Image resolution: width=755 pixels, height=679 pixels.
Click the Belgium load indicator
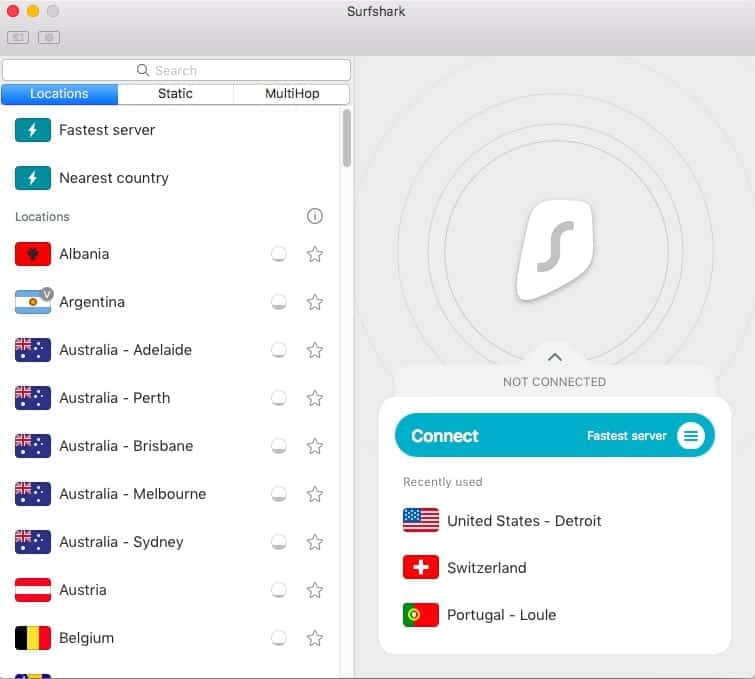point(279,638)
